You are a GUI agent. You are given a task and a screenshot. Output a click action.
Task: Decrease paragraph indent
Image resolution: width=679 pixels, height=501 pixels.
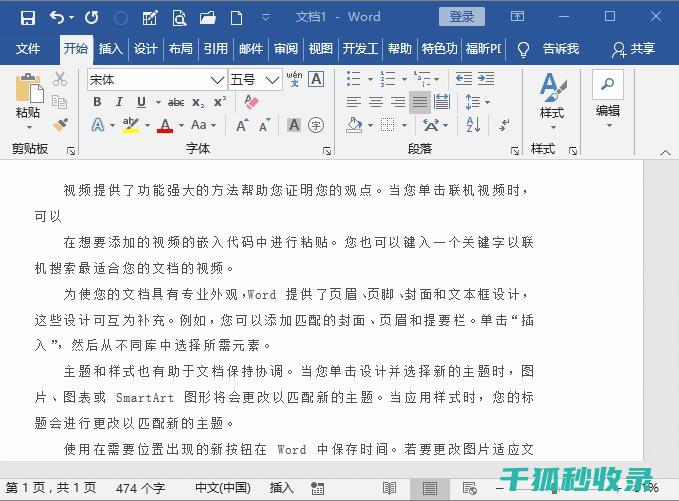[x=464, y=79]
